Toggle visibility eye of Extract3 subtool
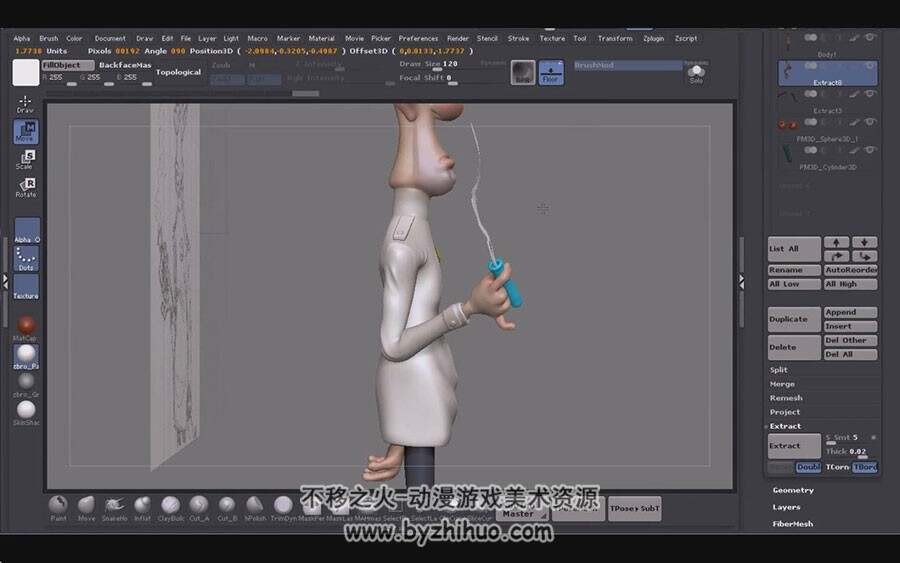Image resolution: width=900 pixels, height=563 pixels. [870, 94]
